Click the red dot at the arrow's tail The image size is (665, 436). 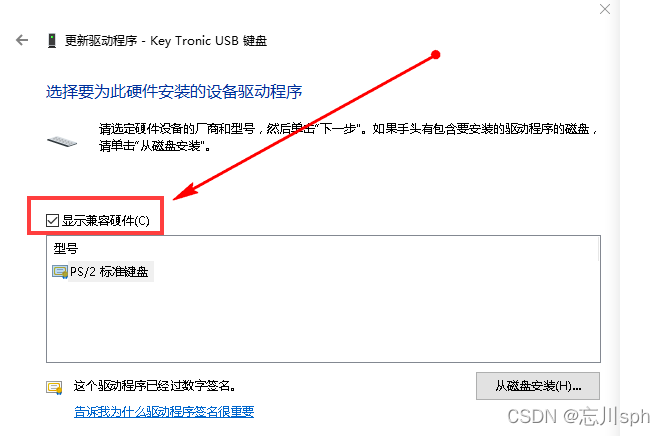(436, 55)
